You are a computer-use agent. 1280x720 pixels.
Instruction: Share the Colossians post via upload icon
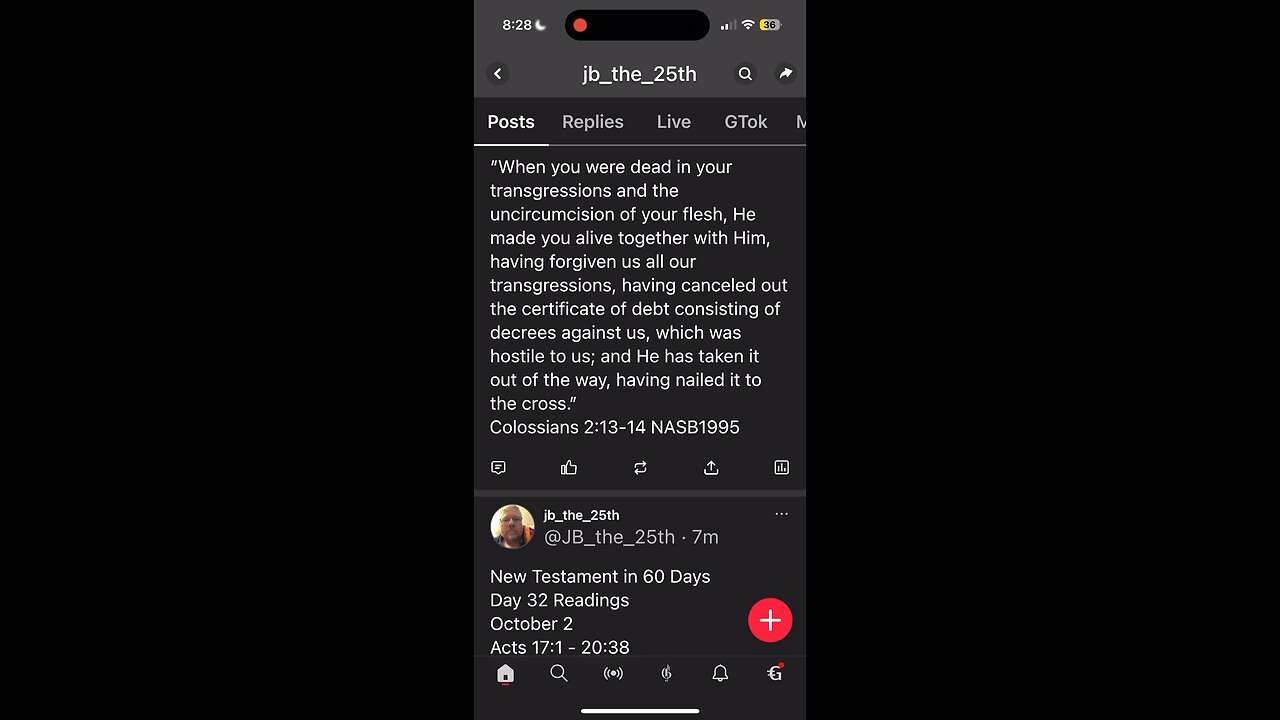[x=711, y=467]
